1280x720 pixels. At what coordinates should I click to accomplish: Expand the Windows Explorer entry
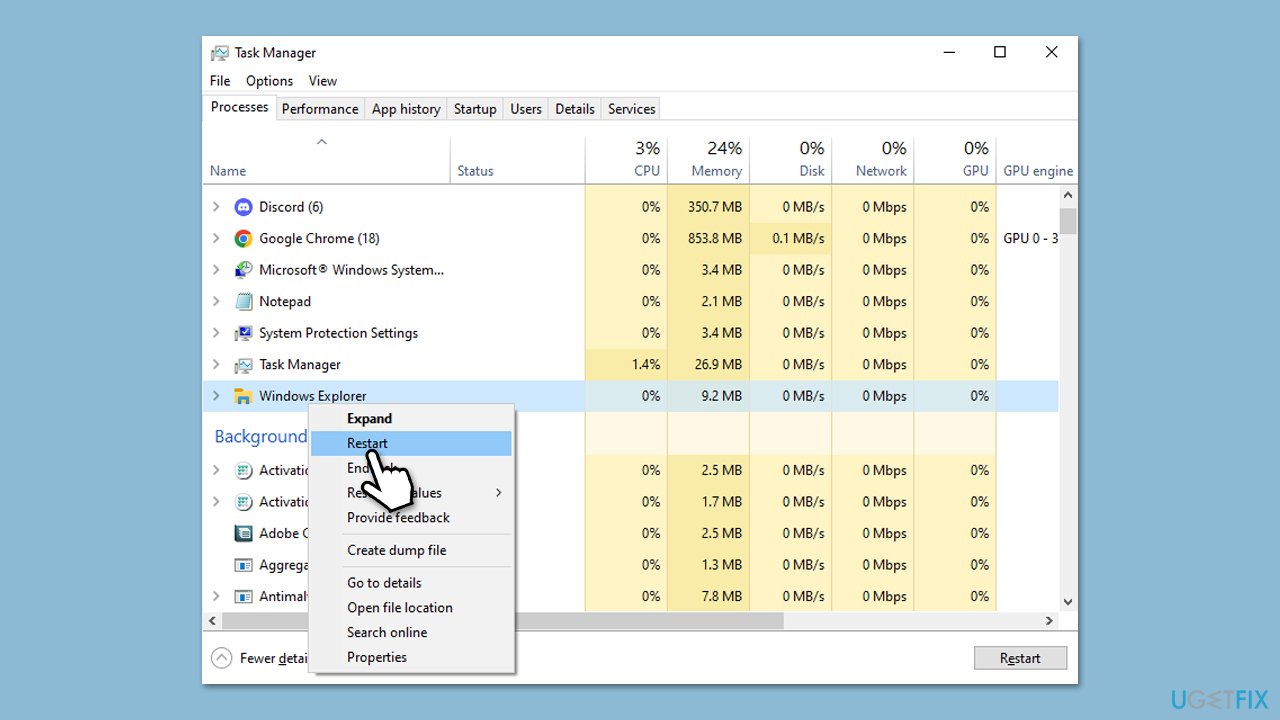click(x=216, y=396)
